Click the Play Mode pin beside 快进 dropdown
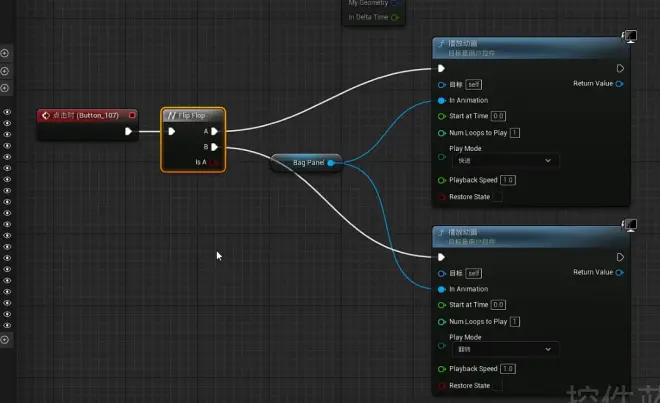Viewport: 660px width, 403px height. tap(442, 157)
